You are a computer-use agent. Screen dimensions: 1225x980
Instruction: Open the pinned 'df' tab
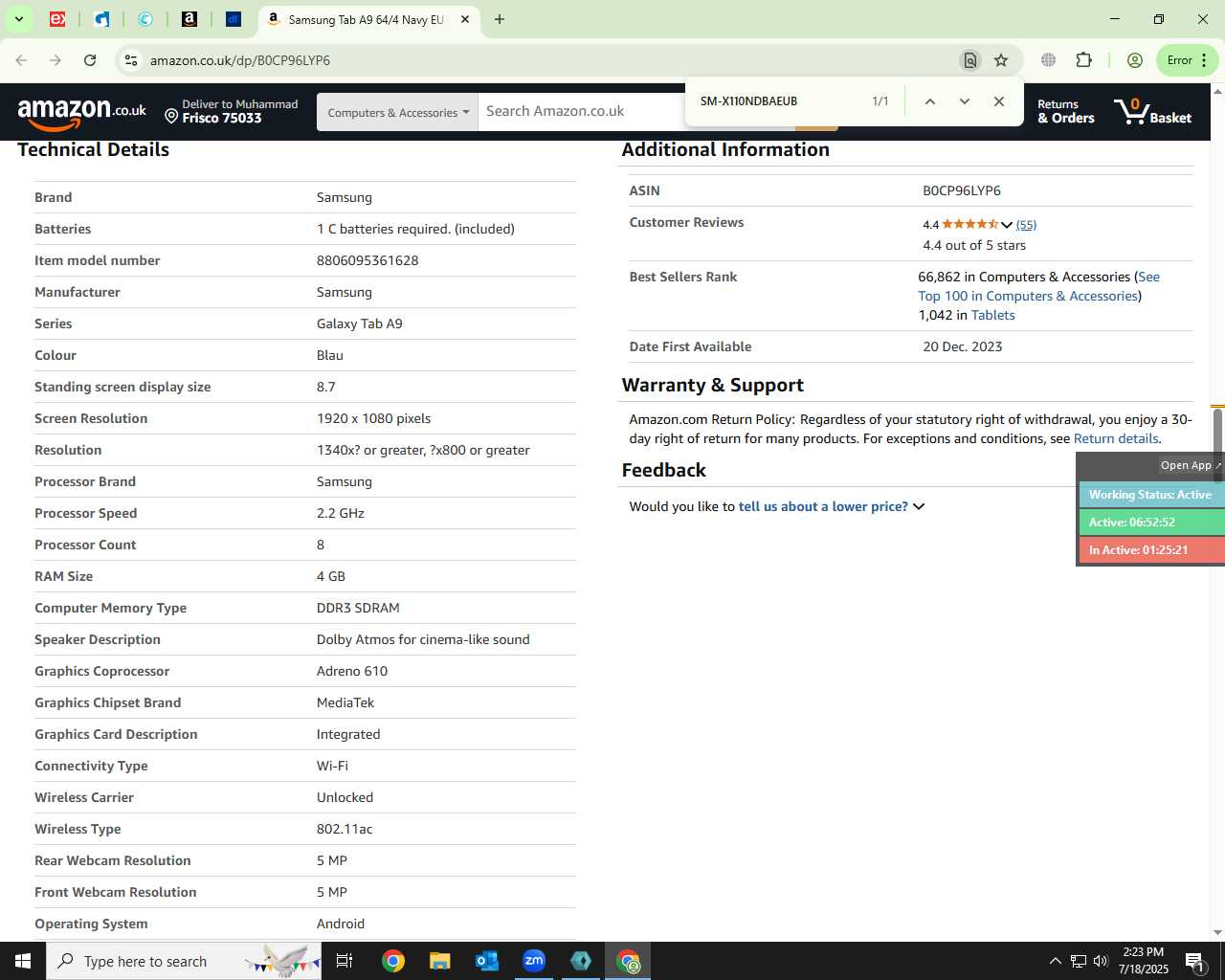click(x=234, y=19)
